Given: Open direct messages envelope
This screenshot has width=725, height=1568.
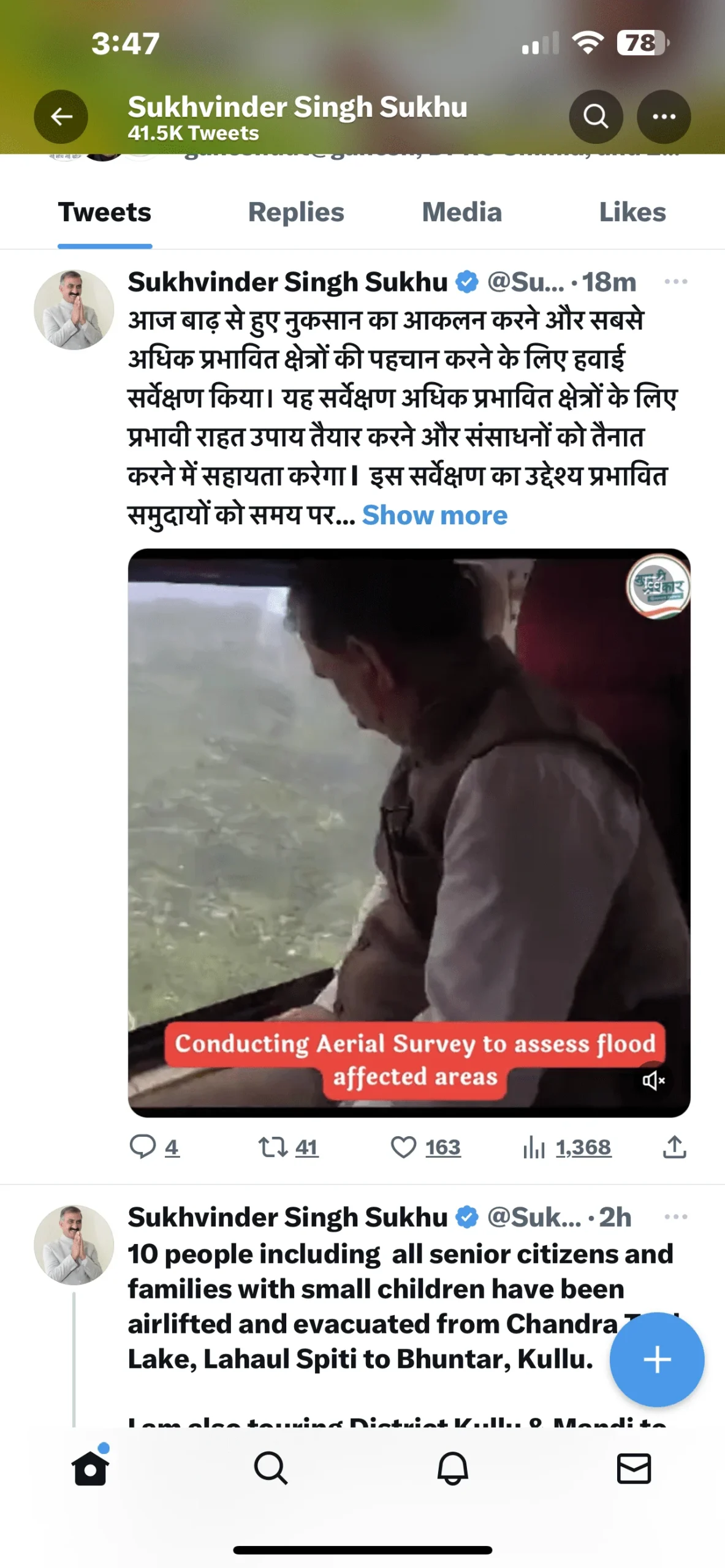Looking at the screenshot, I should (x=633, y=1468).
